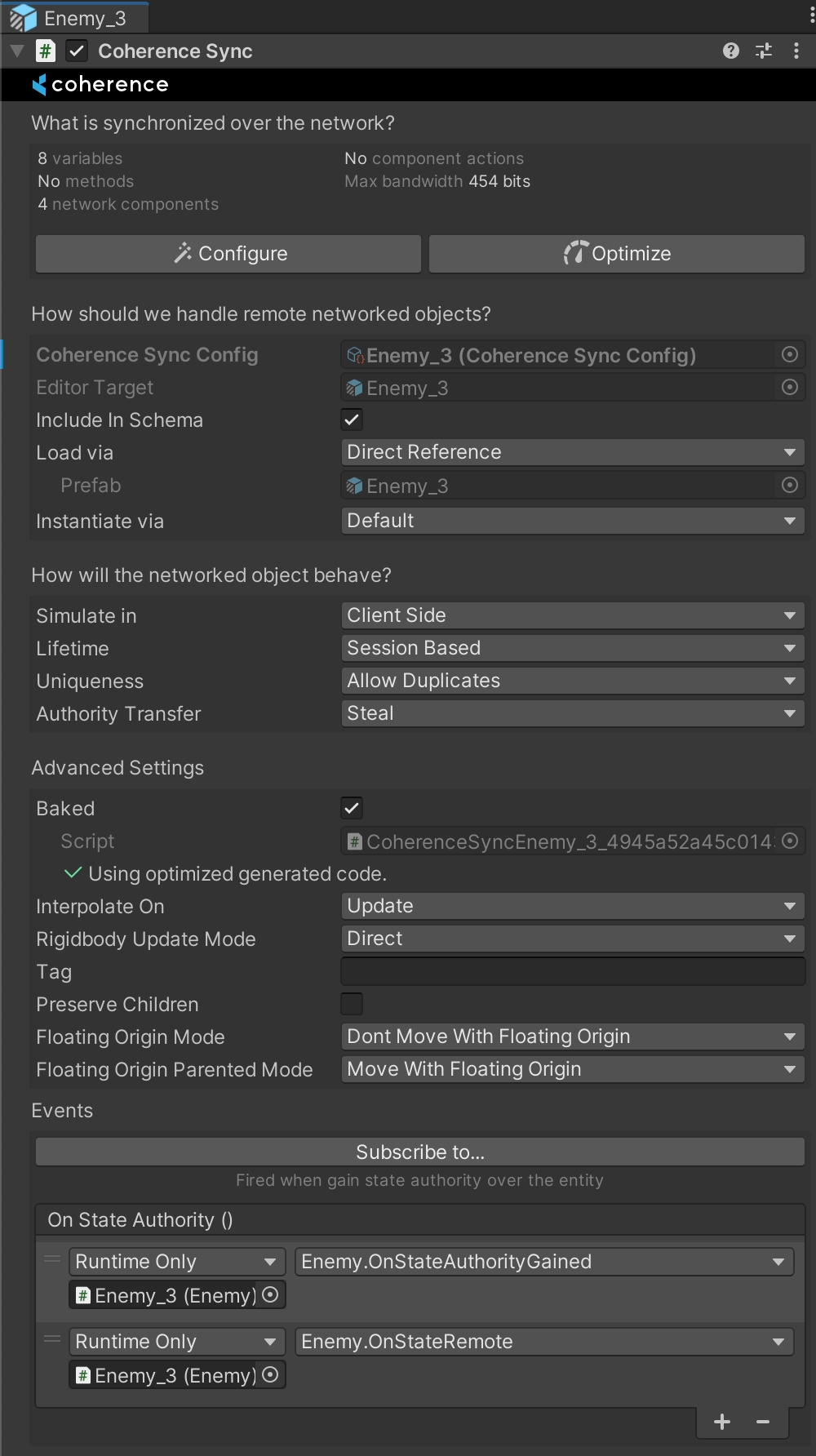The height and width of the screenshot is (1456, 816).
Task: Add a new On State Authority listener
Action: [x=722, y=1423]
